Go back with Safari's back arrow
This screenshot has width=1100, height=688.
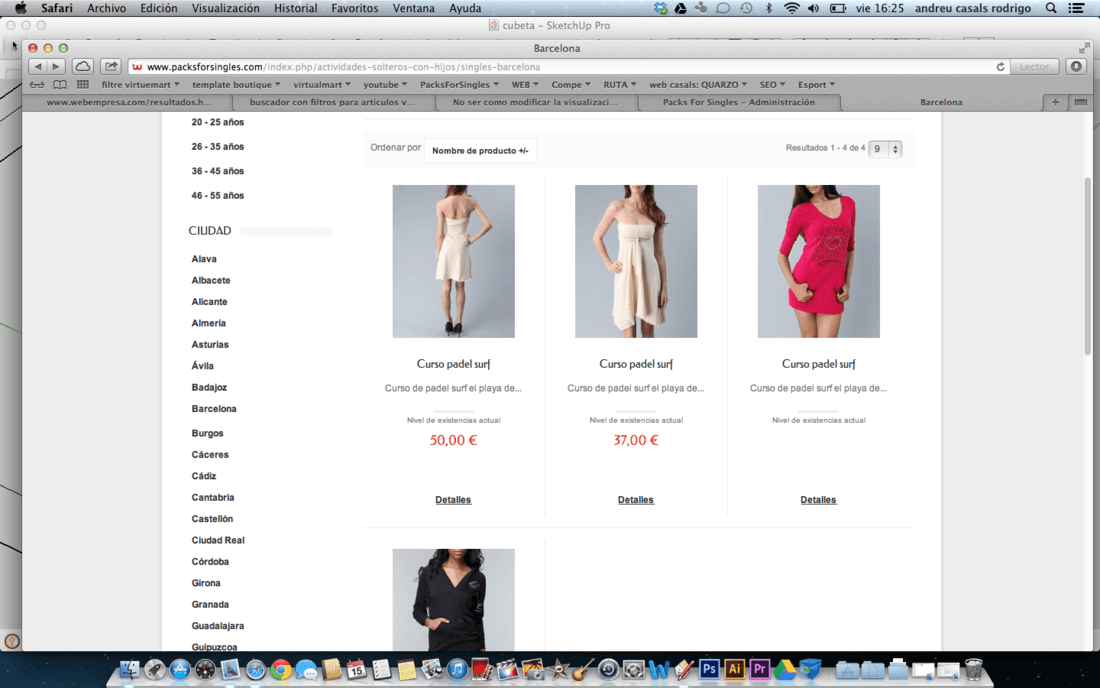pos(38,67)
